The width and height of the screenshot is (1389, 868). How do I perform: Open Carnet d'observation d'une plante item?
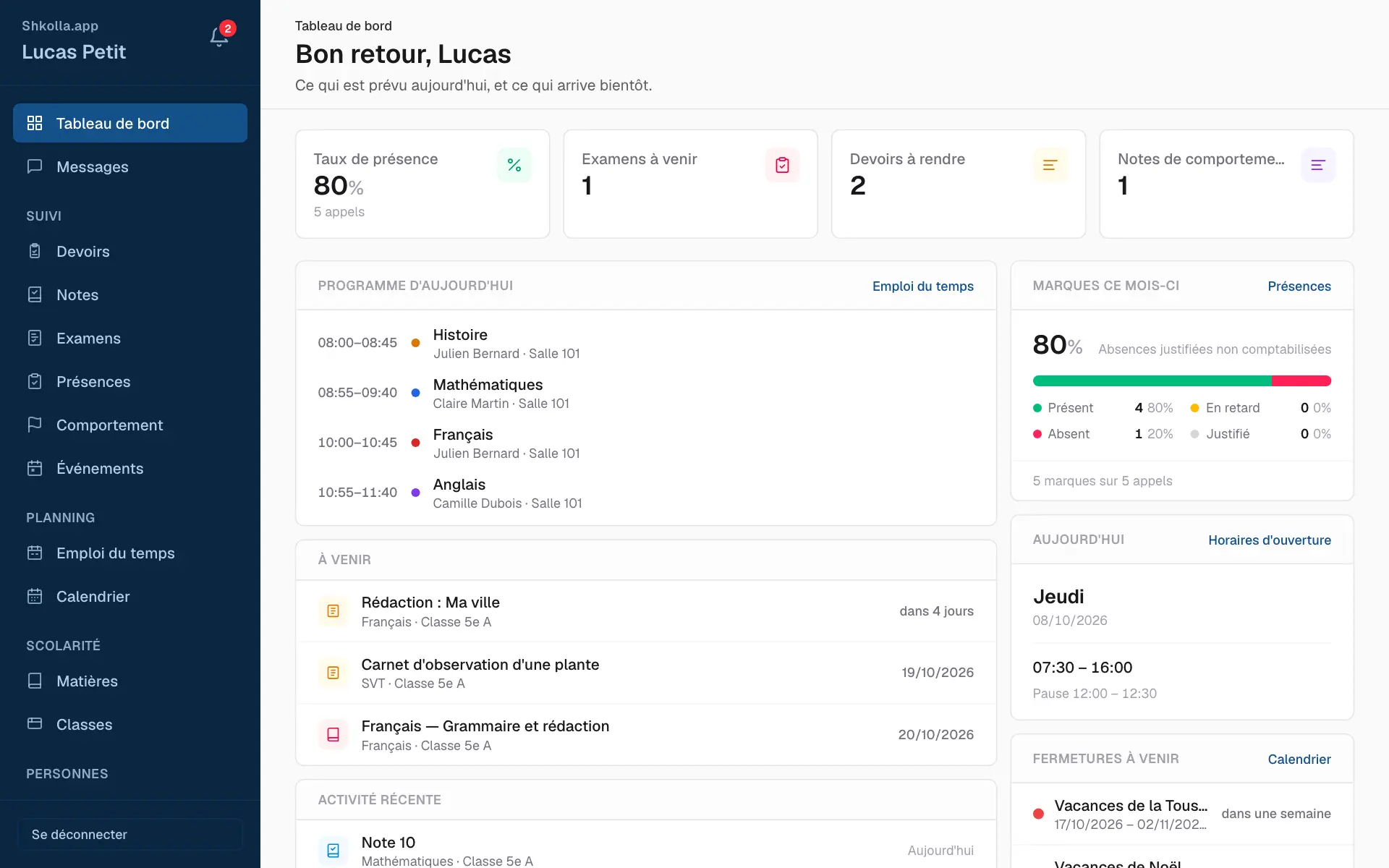click(x=646, y=673)
